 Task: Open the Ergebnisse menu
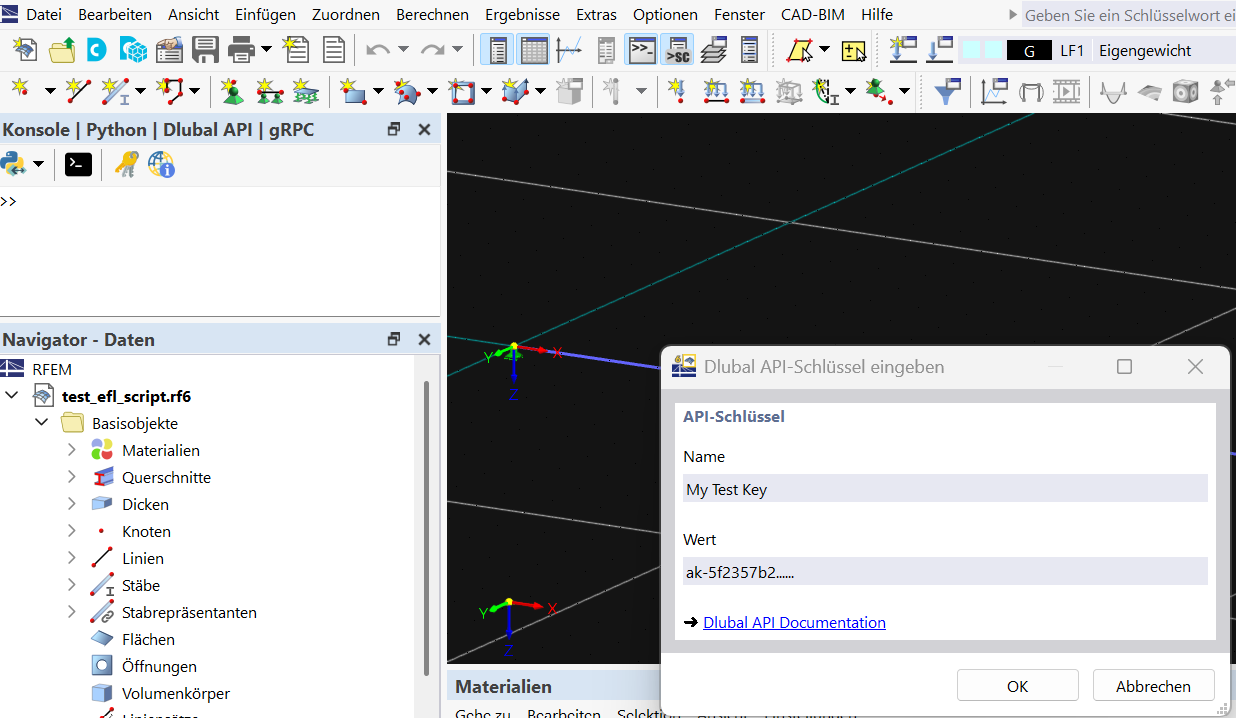click(x=522, y=15)
